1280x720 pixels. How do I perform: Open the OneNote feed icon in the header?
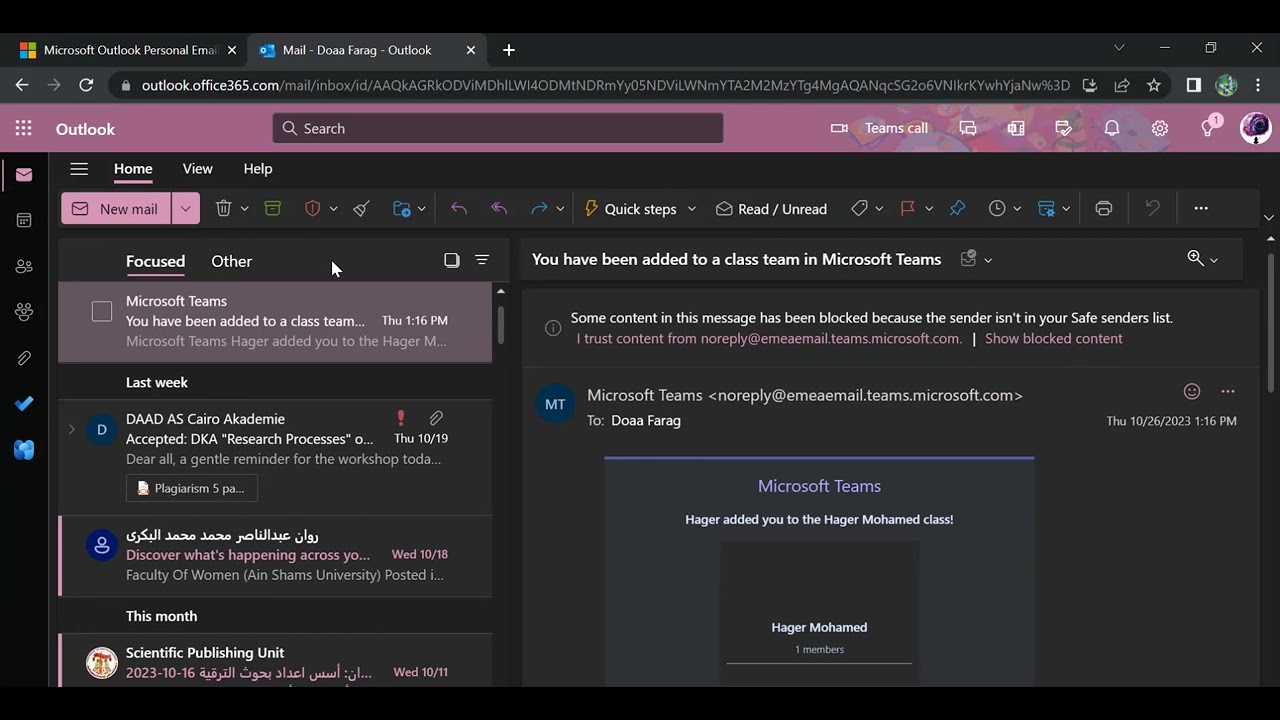(1016, 128)
